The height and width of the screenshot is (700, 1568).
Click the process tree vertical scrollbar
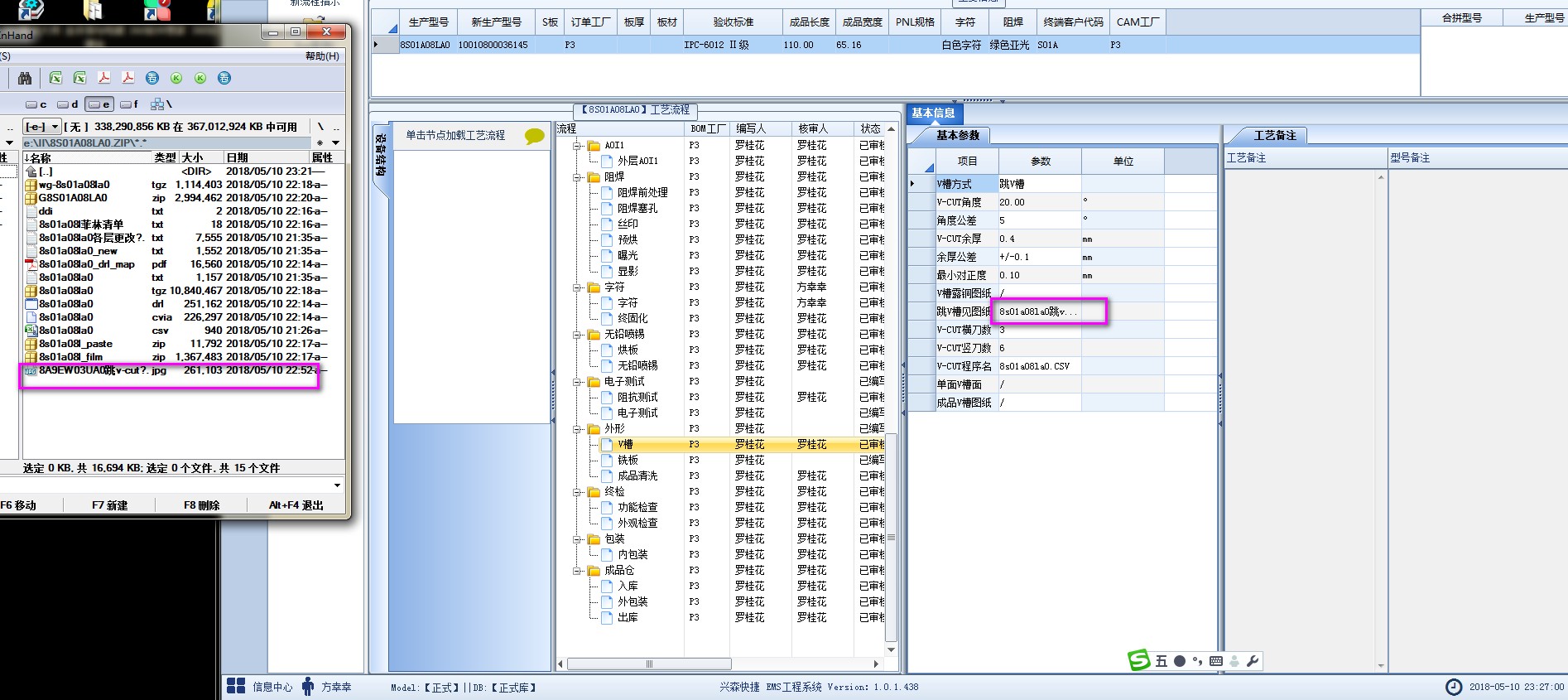pos(891,537)
